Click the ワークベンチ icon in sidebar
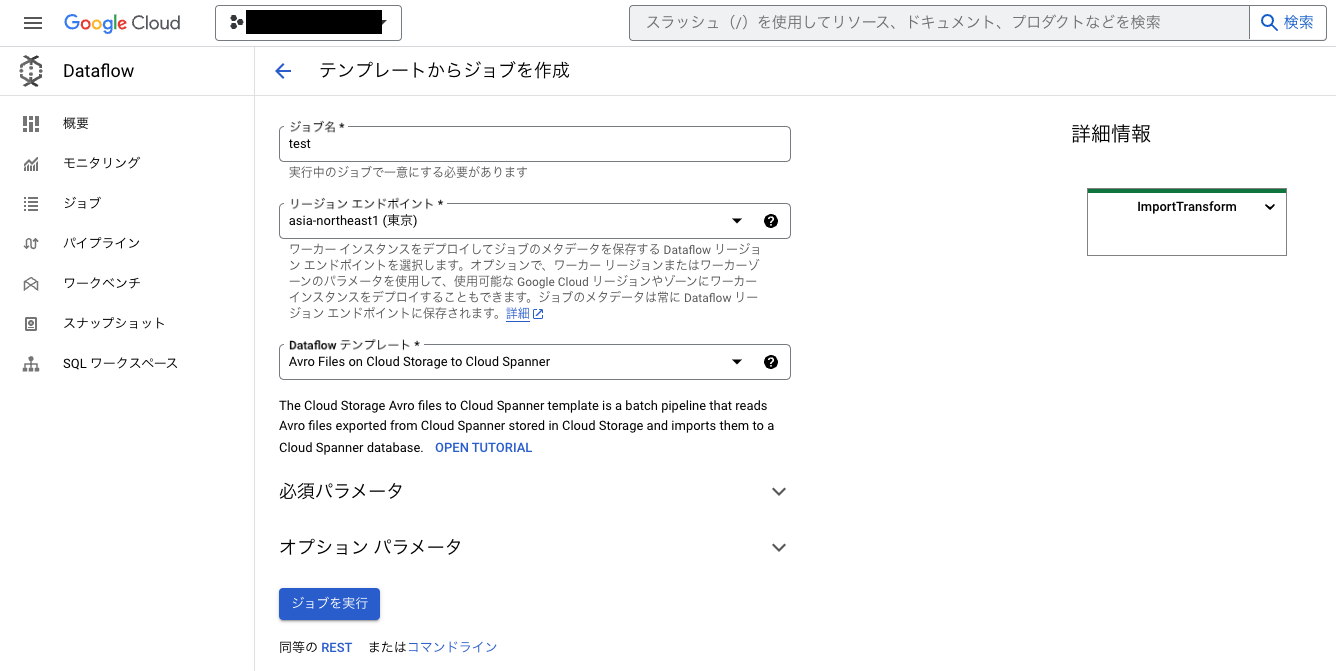This screenshot has height=671, width=1336. [31, 284]
